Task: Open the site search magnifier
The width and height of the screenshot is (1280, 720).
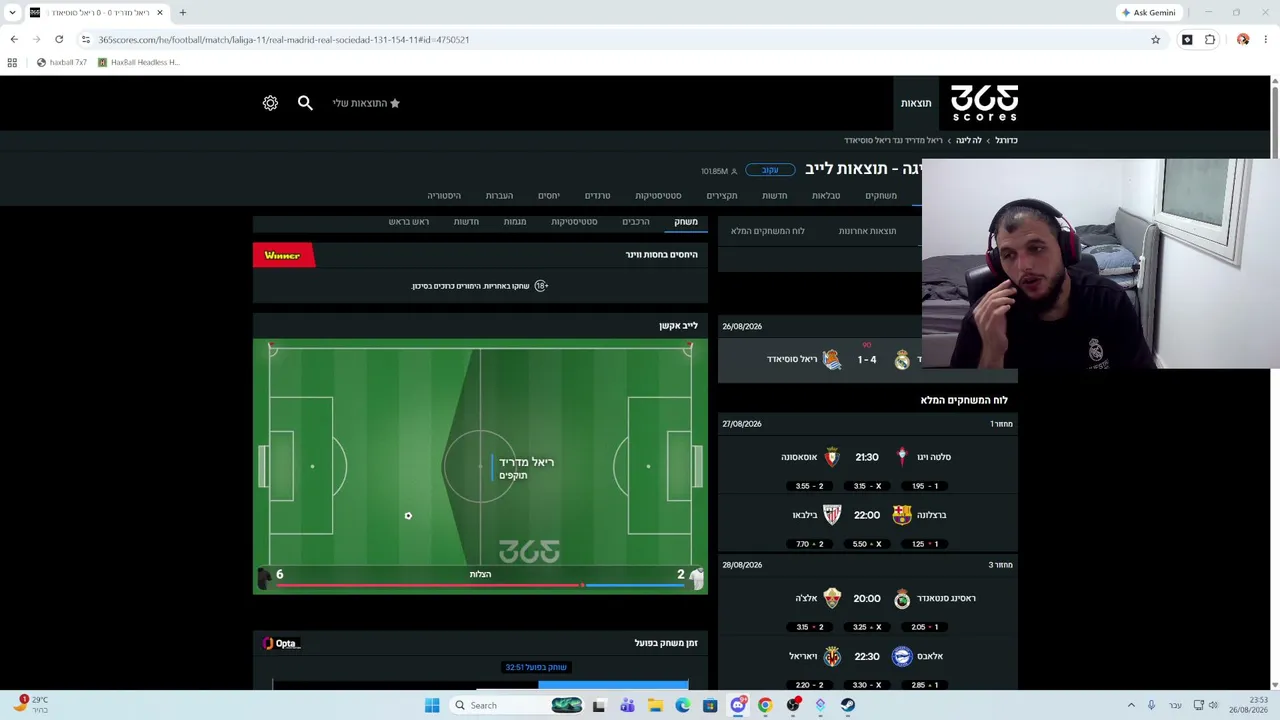Action: pyautogui.click(x=305, y=102)
